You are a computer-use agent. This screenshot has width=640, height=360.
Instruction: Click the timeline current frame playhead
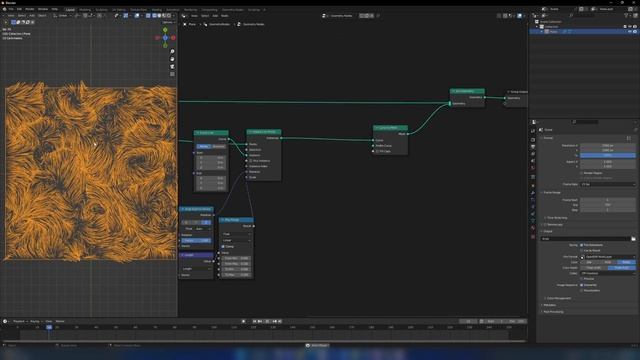tap(49, 327)
